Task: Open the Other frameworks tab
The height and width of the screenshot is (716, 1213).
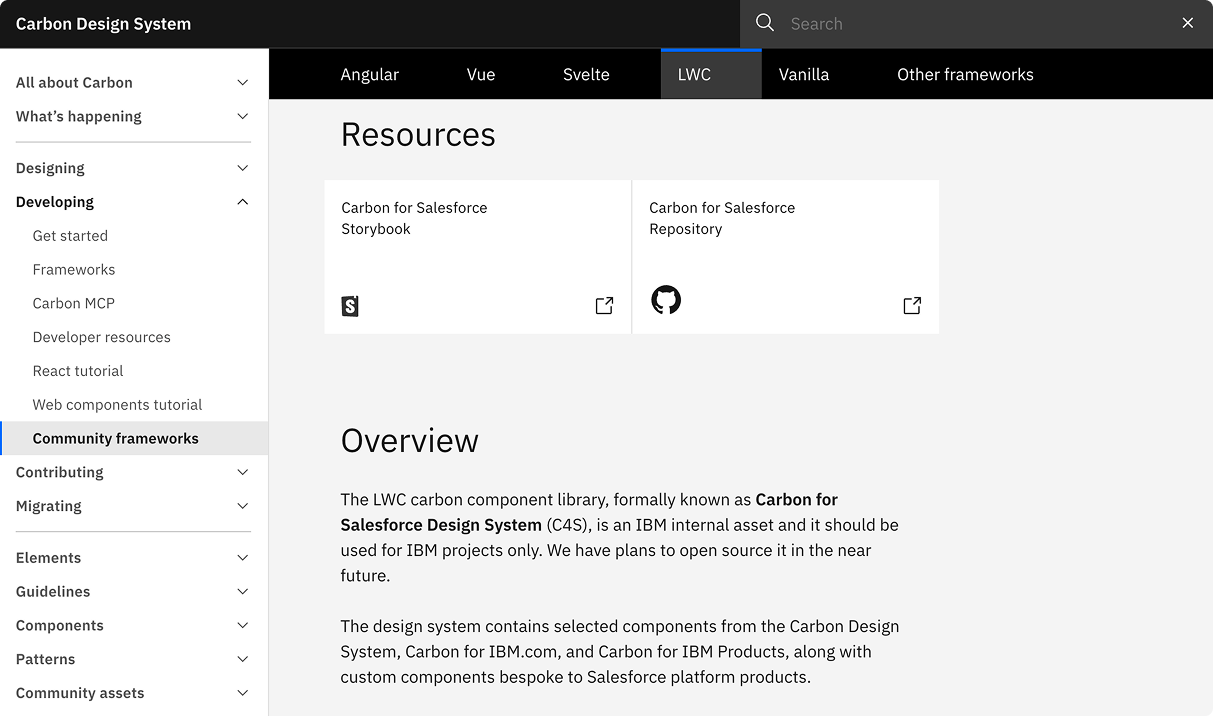Action: (965, 74)
